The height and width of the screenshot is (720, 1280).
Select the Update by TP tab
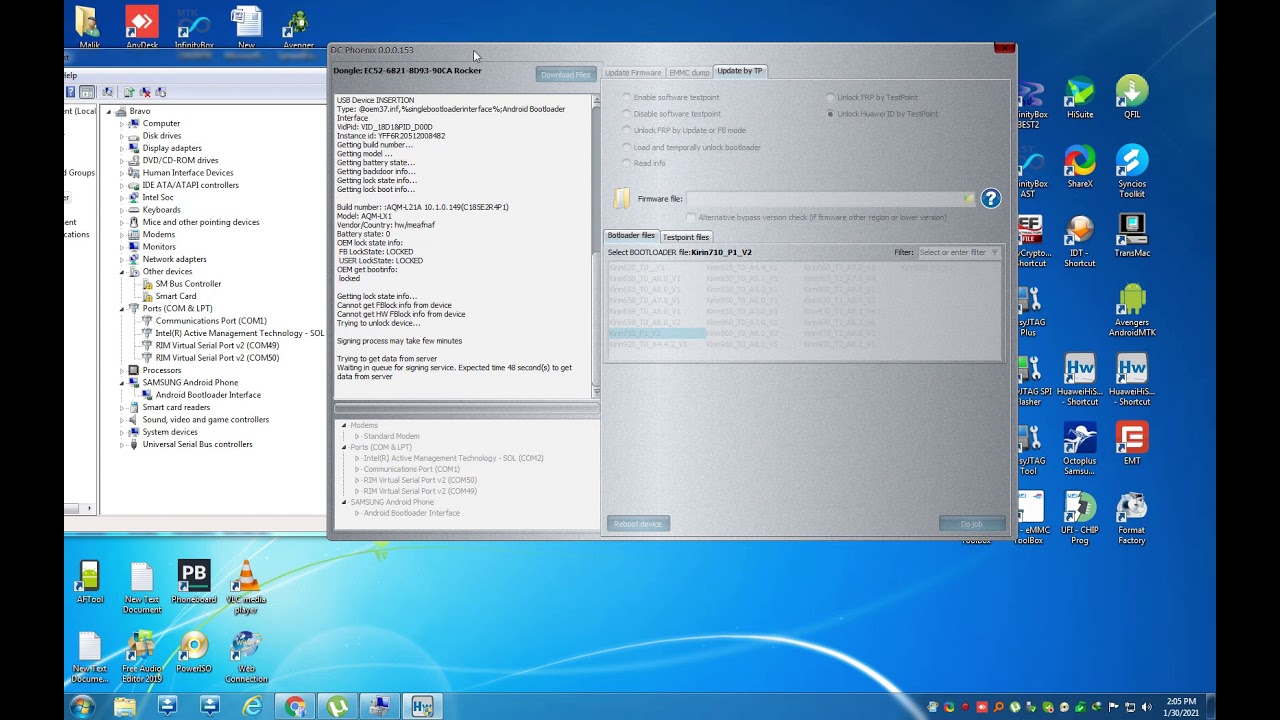tap(740, 71)
